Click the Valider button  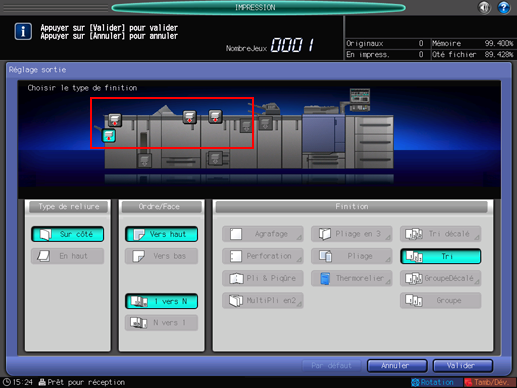coord(462,366)
